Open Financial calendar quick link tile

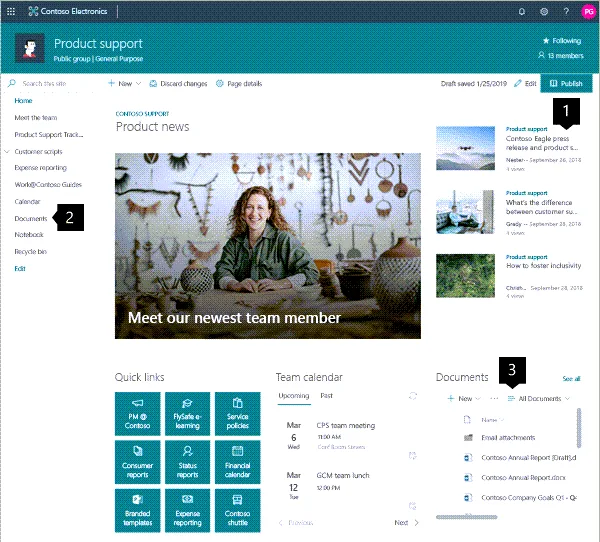point(238,462)
